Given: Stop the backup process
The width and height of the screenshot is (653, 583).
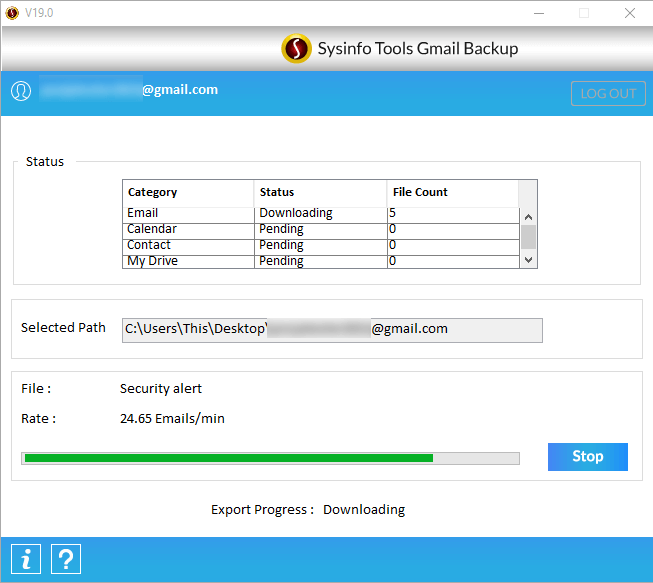Looking at the screenshot, I should [588, 457].
